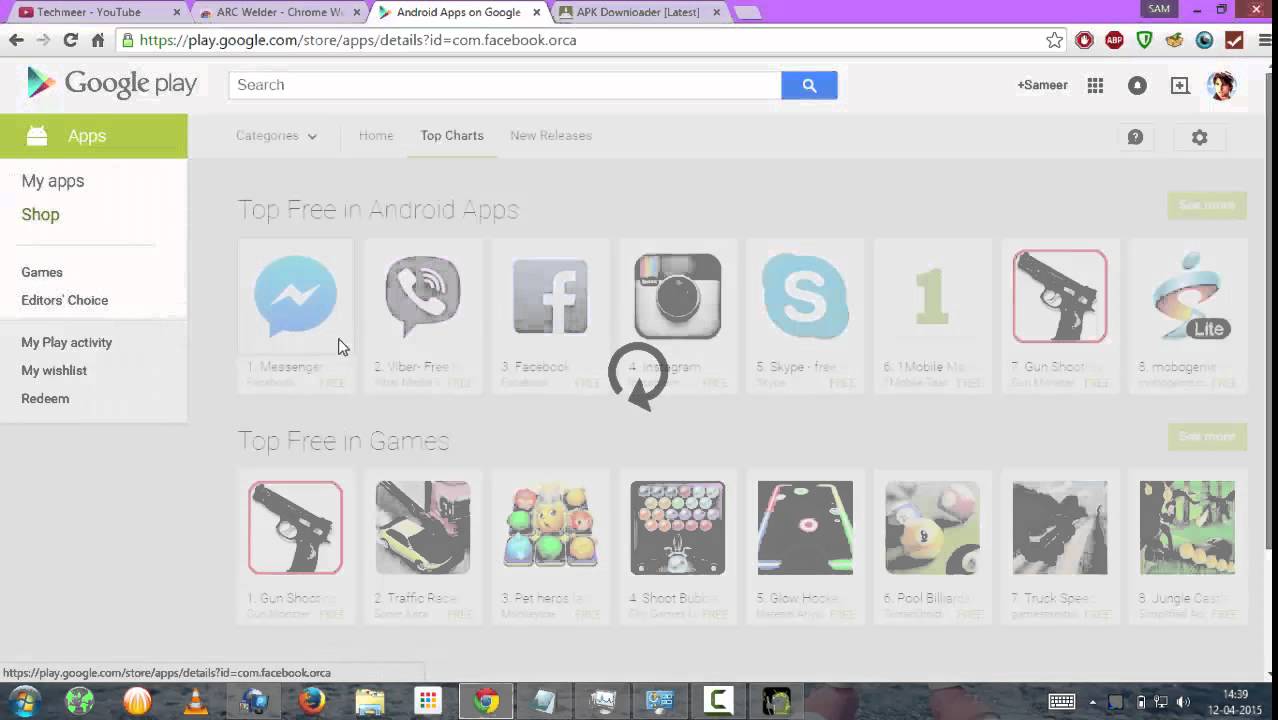Image resolution: width=1278 pixels, height=720 pixels.
Task: Click the AdBlock stop-hand extension icon
Action: [1084, 40]
